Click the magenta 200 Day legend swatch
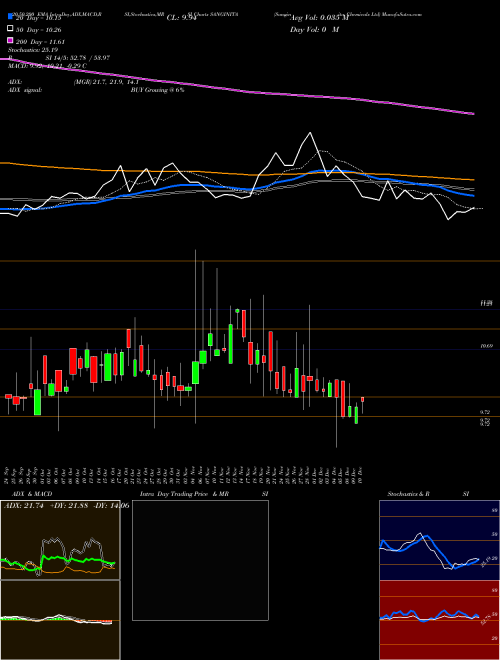 pyautogui.click(x=10, y=41)
